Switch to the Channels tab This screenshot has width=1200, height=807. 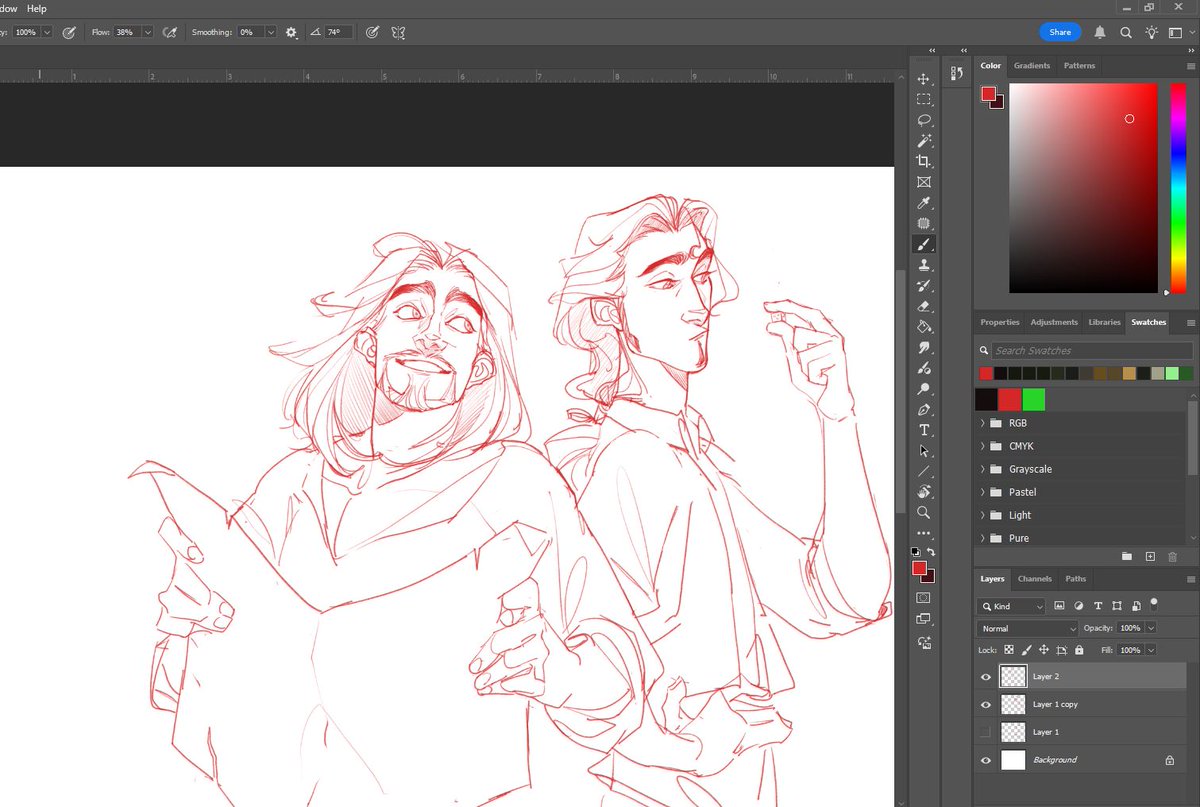(x=1034, y=578)
